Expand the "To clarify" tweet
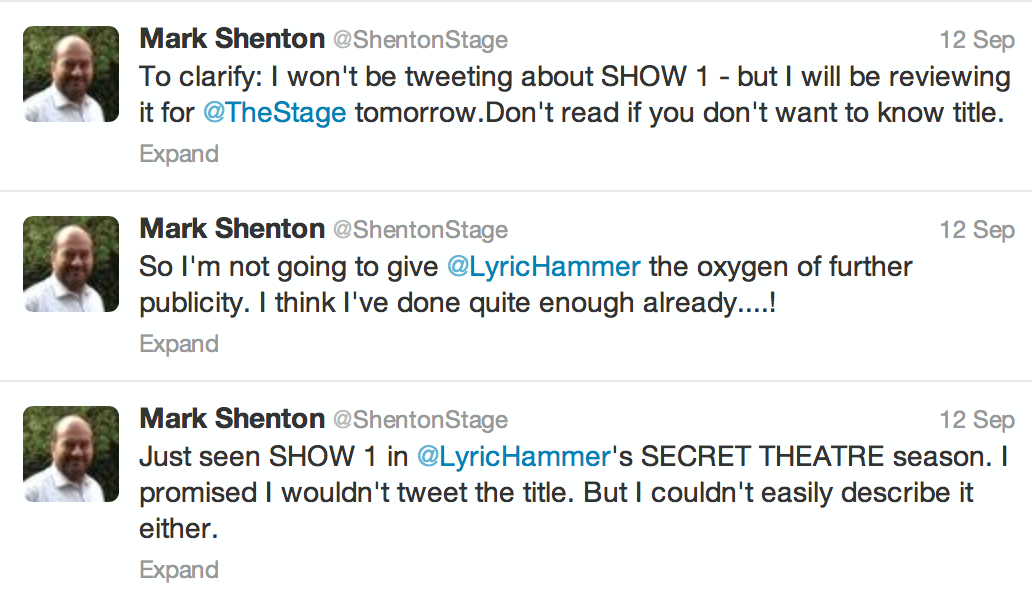 [179, 154]
